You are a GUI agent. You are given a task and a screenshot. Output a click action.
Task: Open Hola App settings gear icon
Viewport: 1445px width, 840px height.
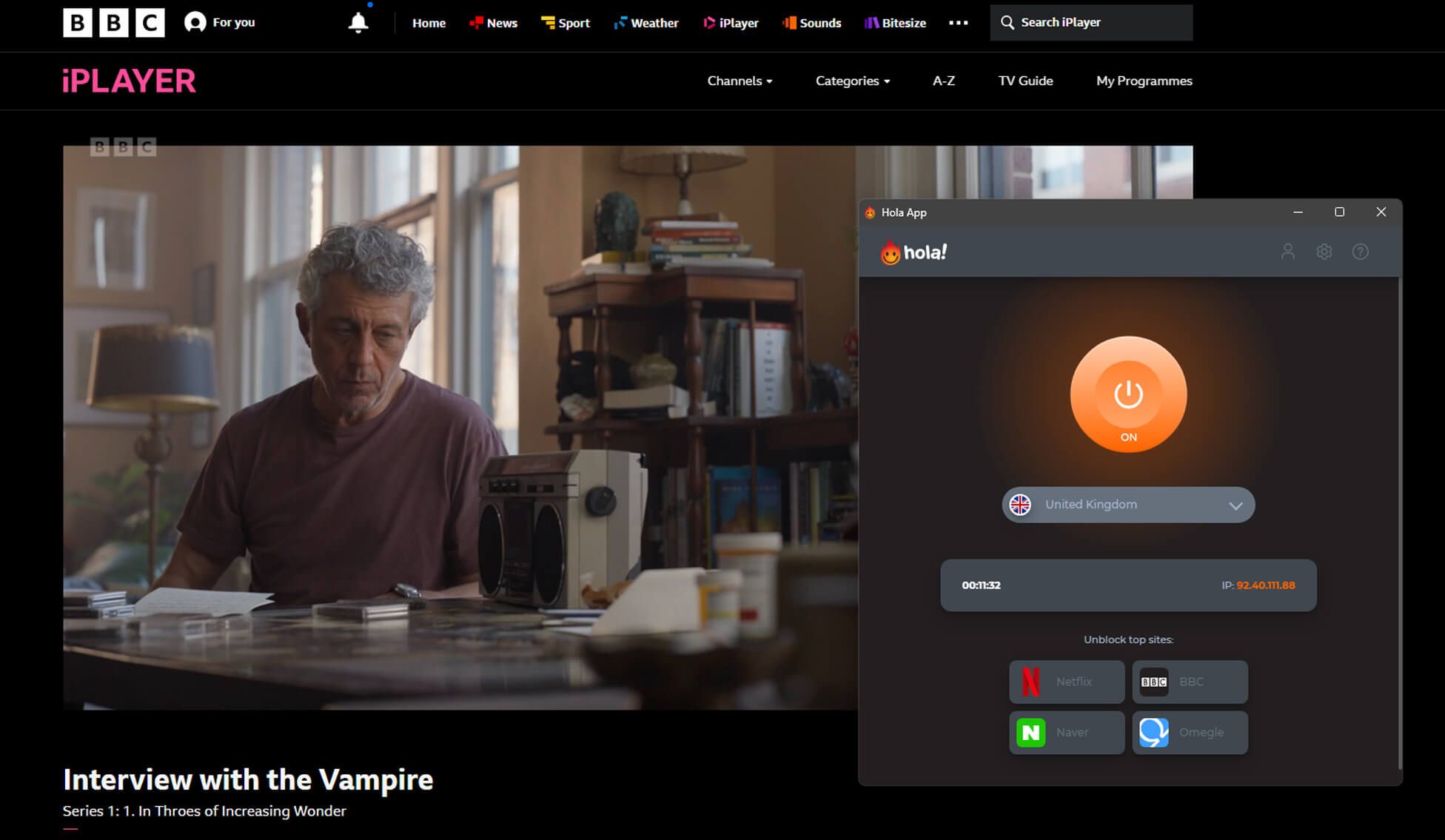(1324, 252)
